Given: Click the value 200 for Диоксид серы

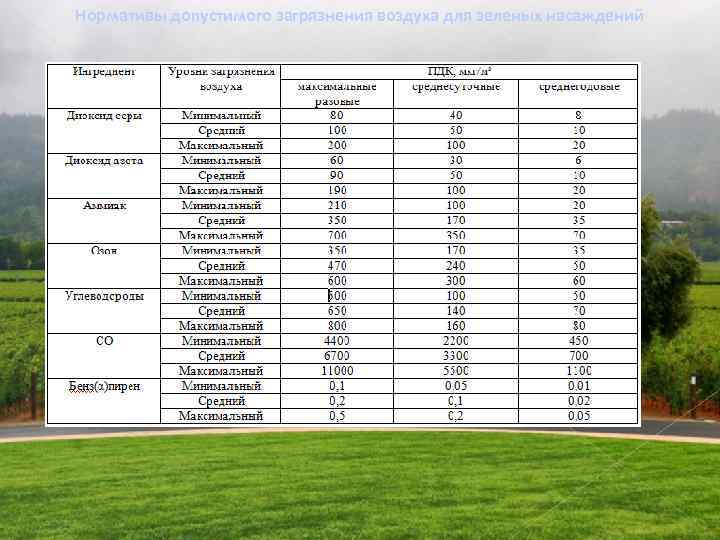Looking at the screenshot, I should point(337,146).
